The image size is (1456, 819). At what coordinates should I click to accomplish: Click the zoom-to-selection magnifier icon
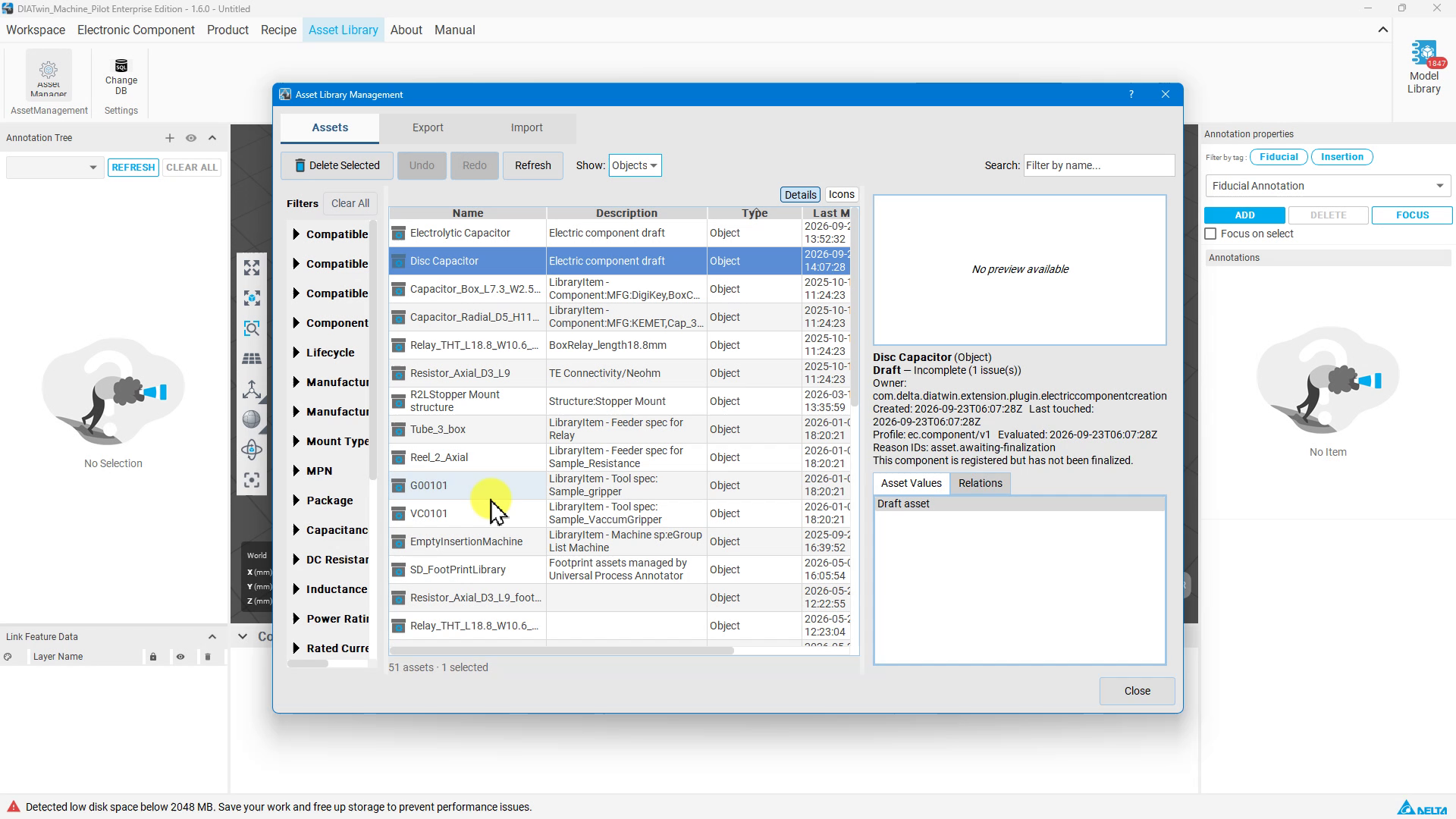(x=252, y=328)
